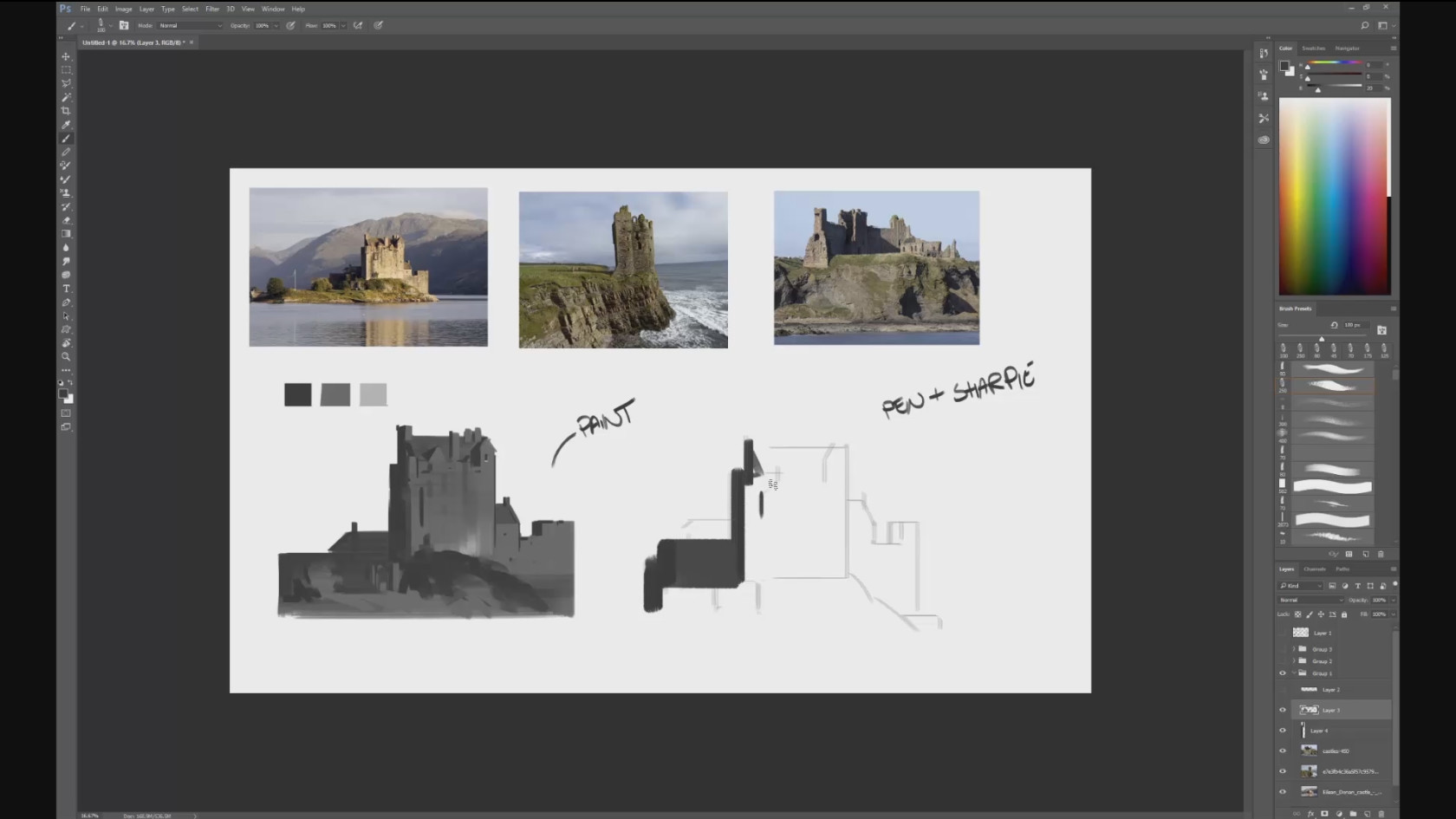Hide Layer 3 visibility eye

[x=1283, y=710]
